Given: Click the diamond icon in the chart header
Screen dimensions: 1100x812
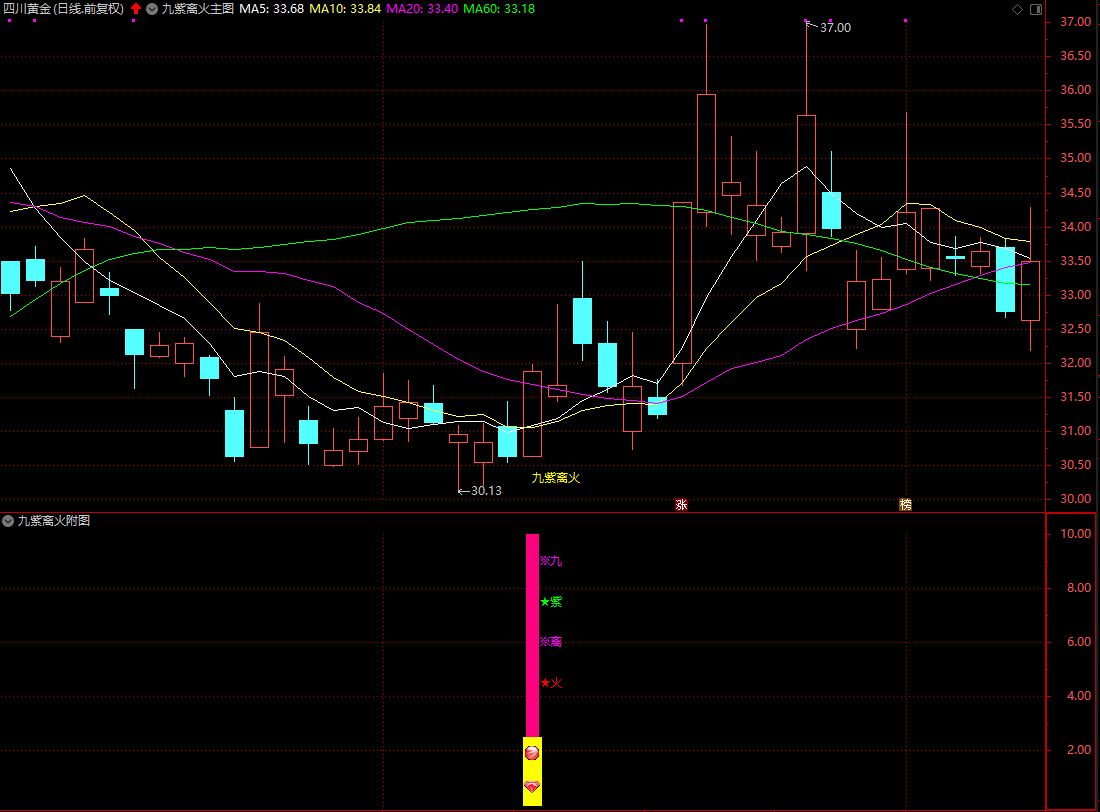Looking at the screenshot, I should 1017,9.
